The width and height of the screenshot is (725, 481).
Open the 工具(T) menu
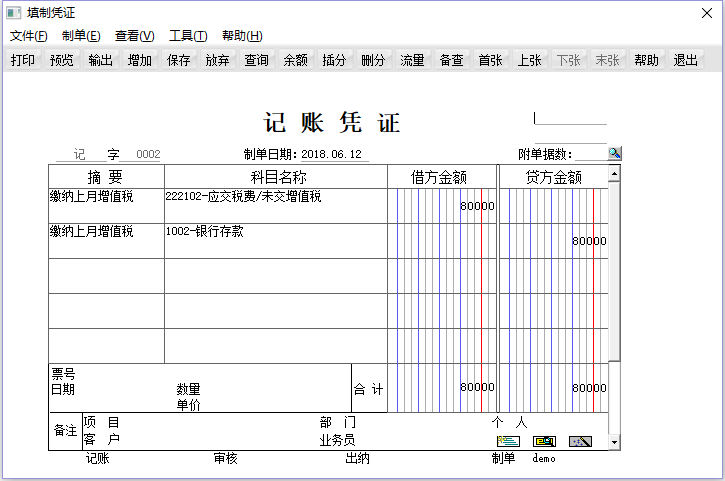[188, 36]
